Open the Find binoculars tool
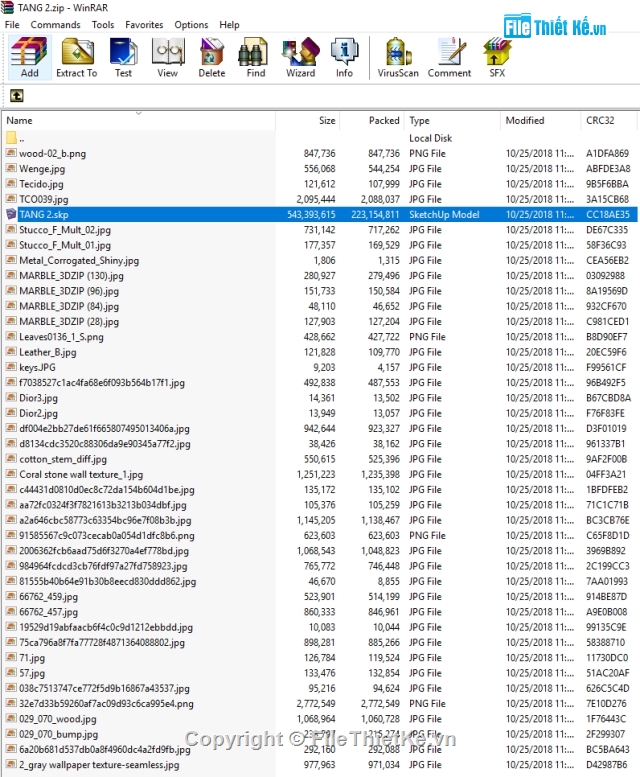This screenshot has width=640, height=777. 256,57
